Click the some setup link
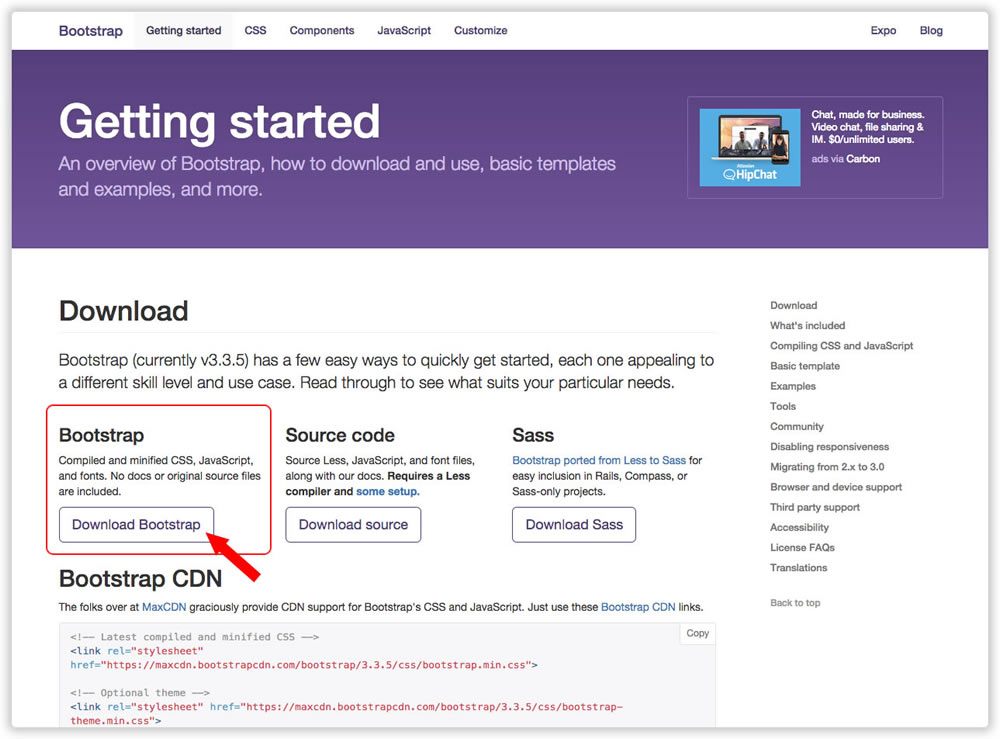This screenshot has width=1000, height=739. point(386,491)
